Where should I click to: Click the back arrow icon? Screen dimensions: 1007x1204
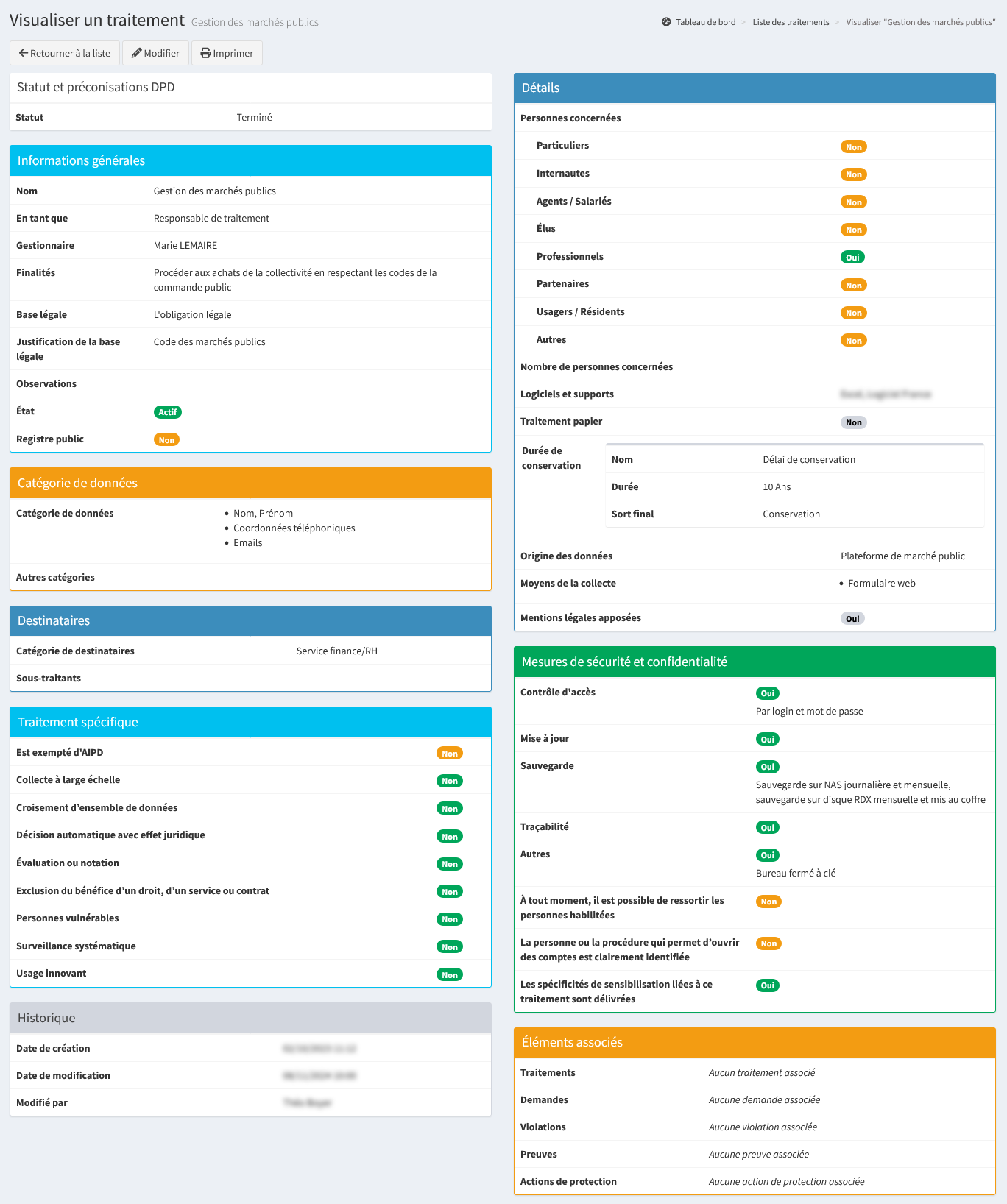24,53
